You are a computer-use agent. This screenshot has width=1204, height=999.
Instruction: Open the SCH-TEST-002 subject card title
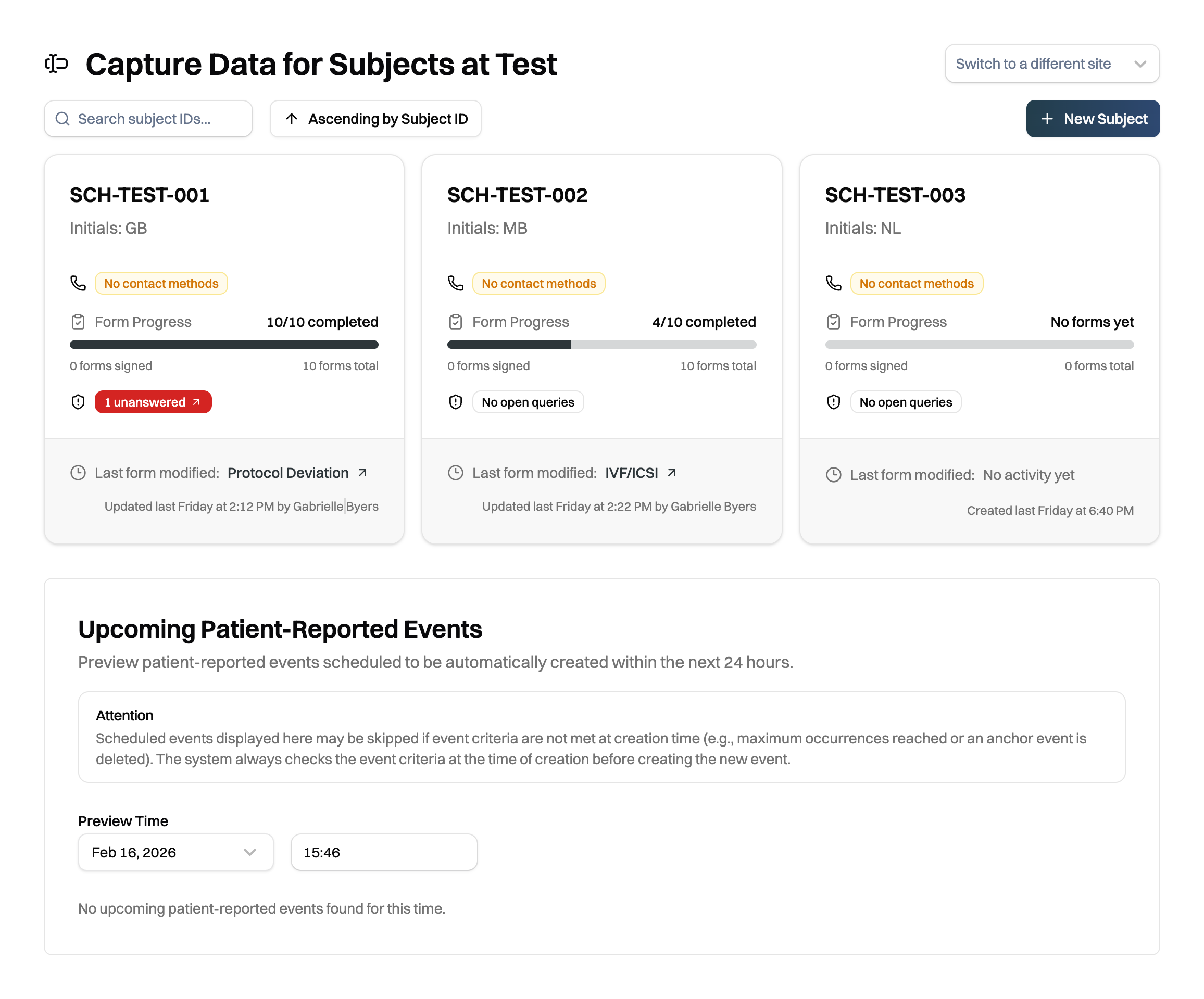[x=517, y=195]
